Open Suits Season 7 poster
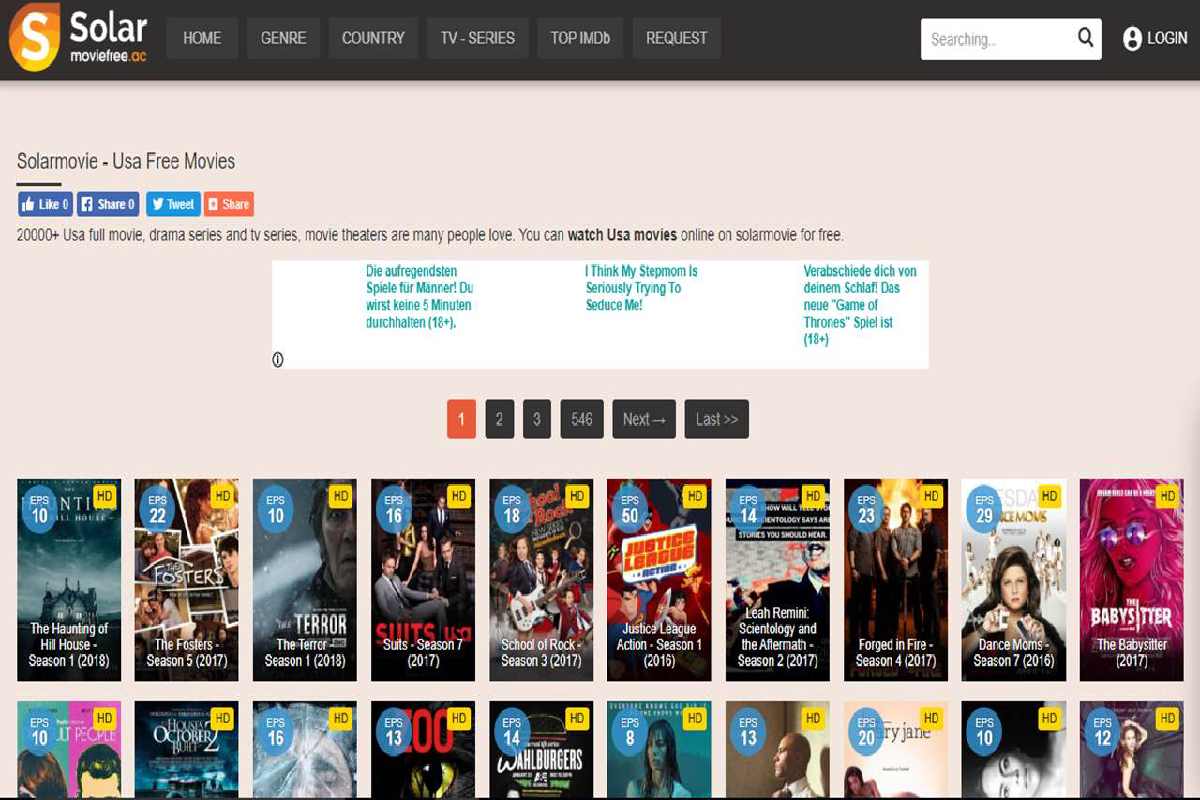Viewport: 1200px width, 800px height. [423, 580]
